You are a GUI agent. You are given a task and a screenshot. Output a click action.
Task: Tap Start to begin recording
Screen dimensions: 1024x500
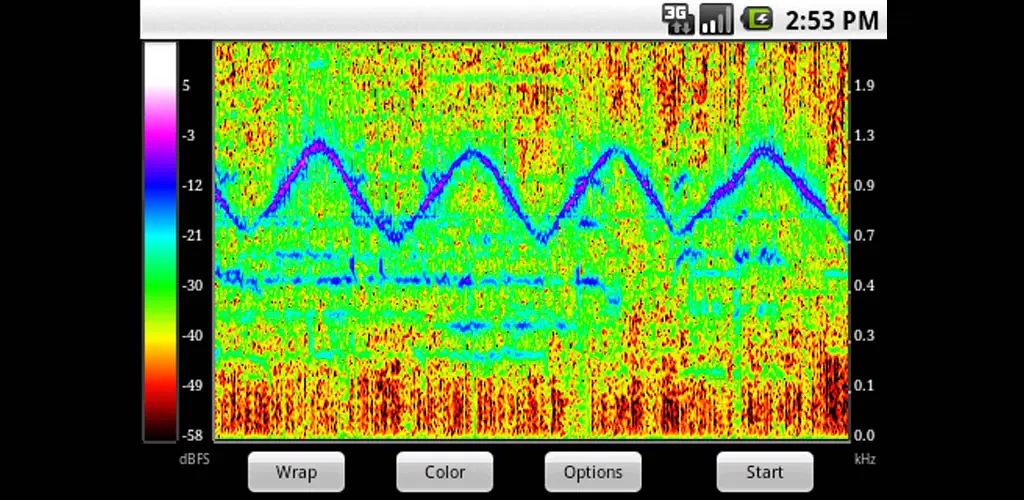[765, 471]
